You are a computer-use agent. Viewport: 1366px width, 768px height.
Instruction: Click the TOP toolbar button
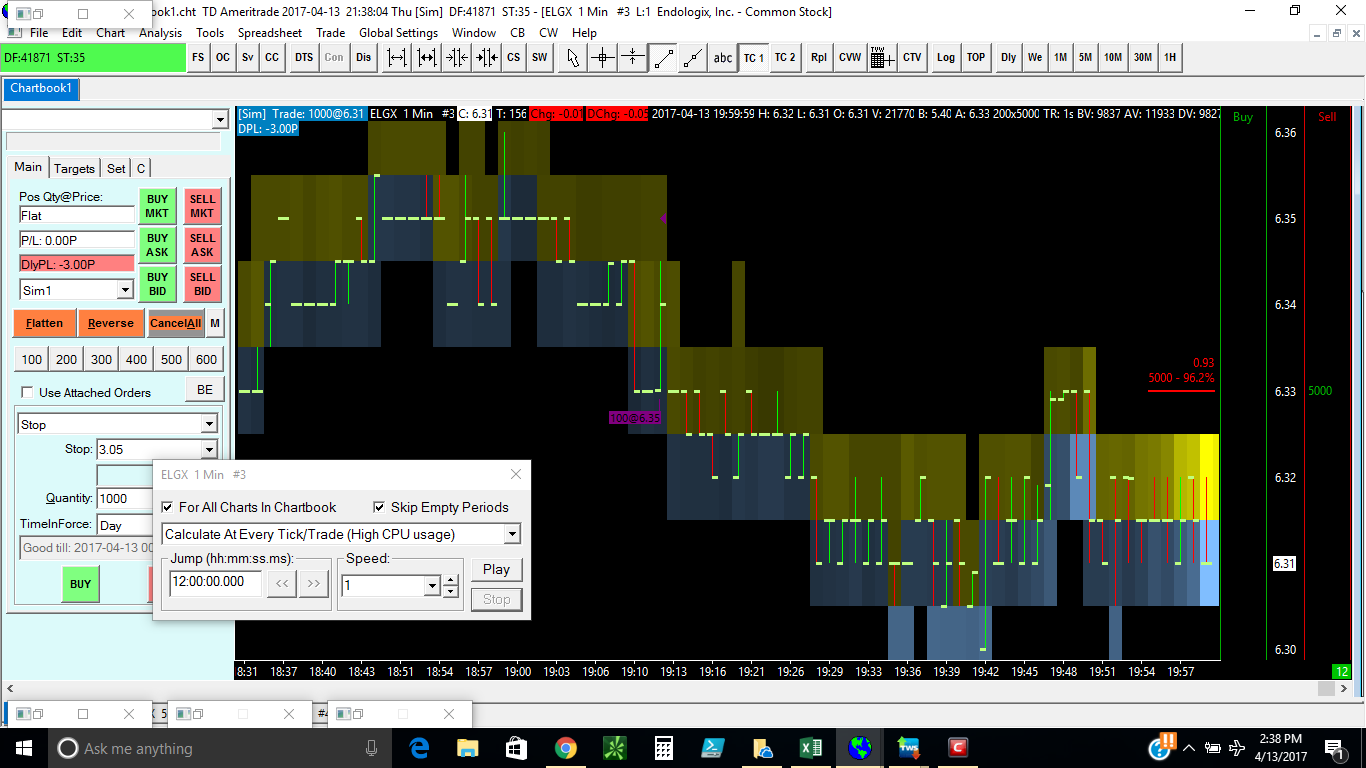click(x=976, y=58)
